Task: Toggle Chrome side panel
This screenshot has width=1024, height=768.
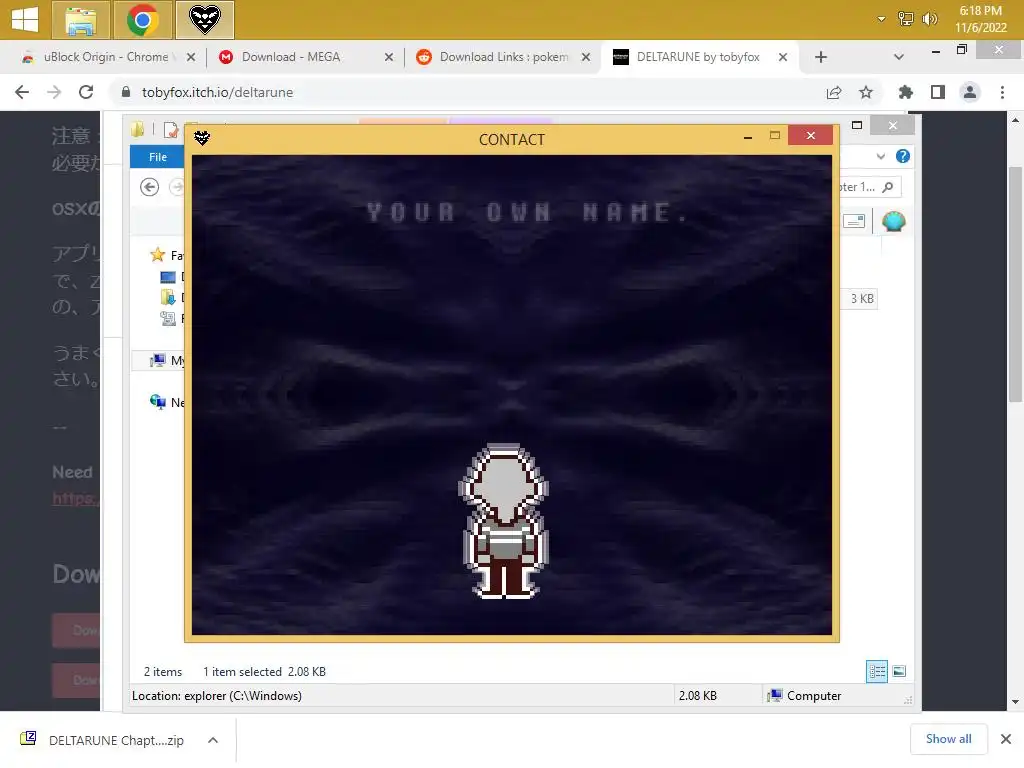Action: click(x=938, y=93)
